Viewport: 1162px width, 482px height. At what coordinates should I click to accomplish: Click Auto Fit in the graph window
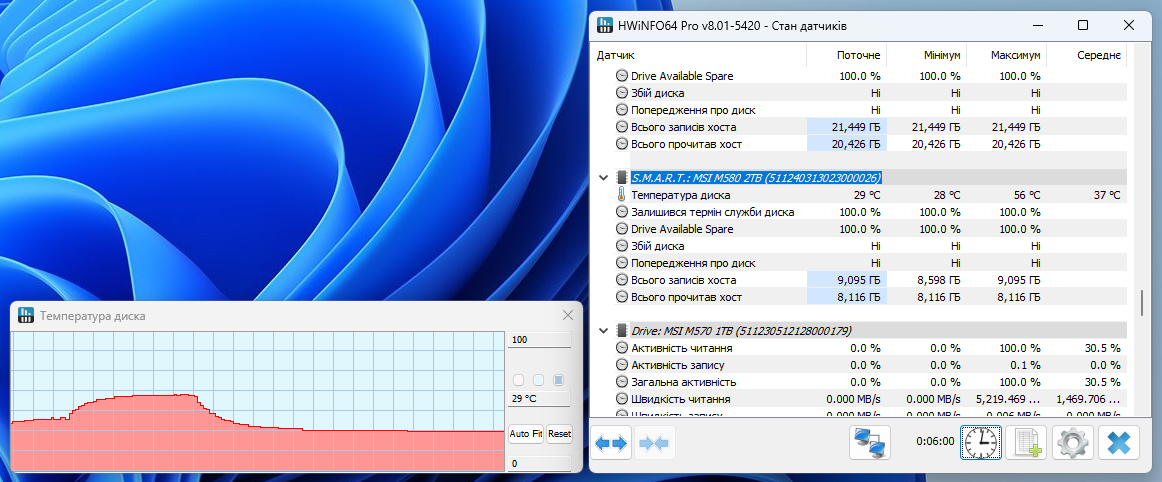click(x=526, y=434)
